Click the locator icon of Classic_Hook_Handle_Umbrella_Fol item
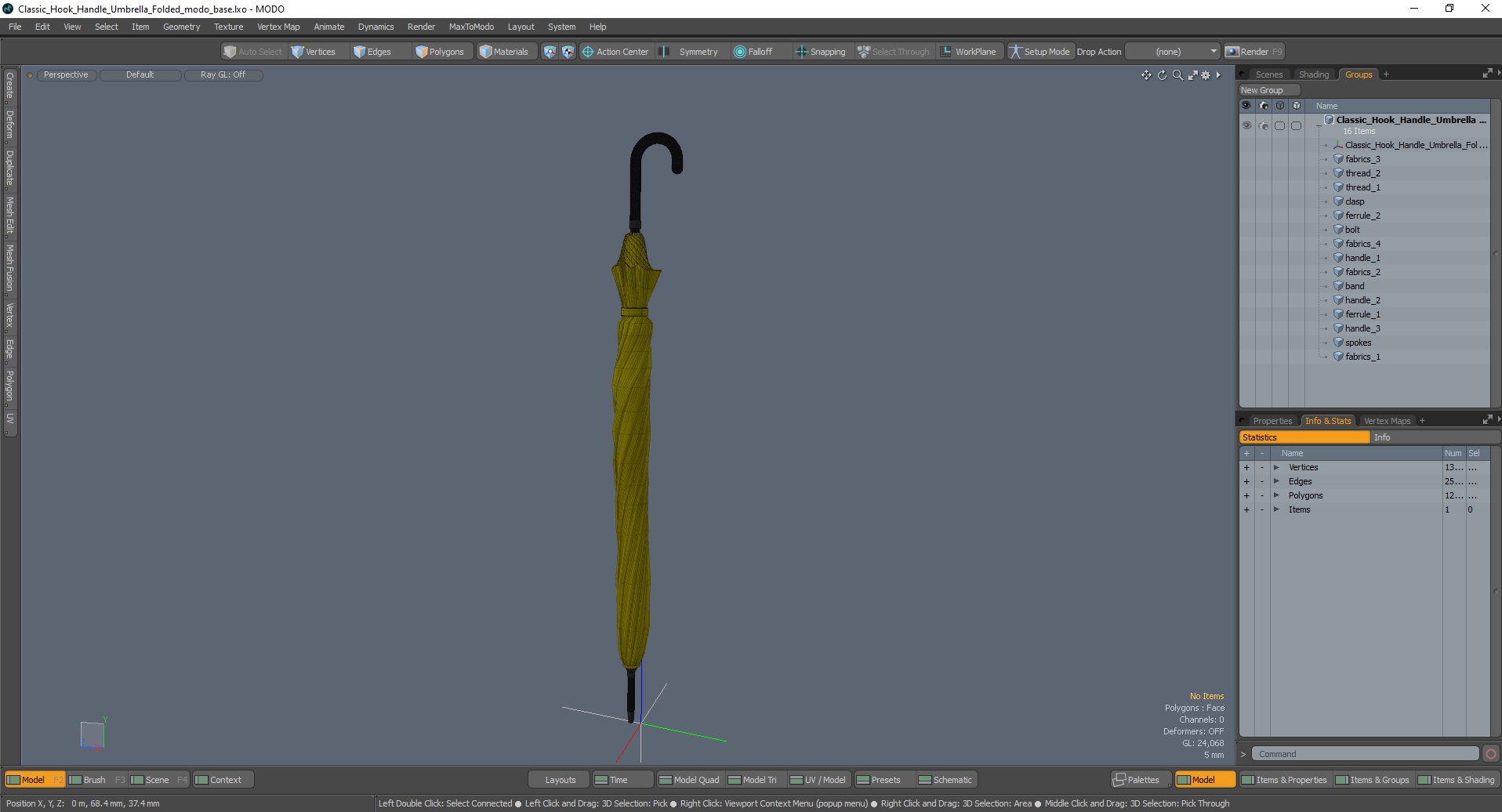The height and width of the screenshot is (812, 1502). pyautogui.click(x=1339, y=145)
